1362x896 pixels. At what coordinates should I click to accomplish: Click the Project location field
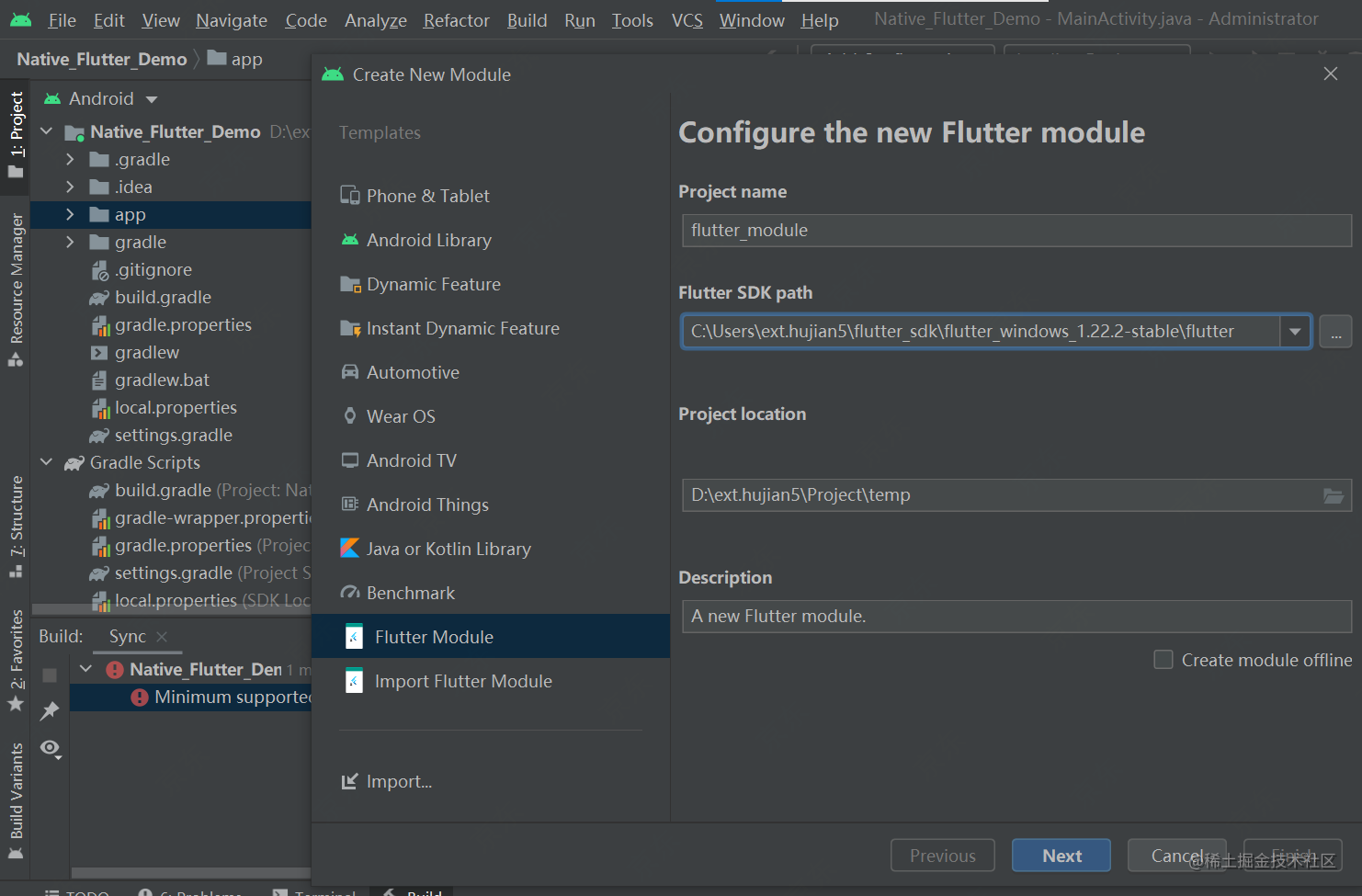[1016, 495]
